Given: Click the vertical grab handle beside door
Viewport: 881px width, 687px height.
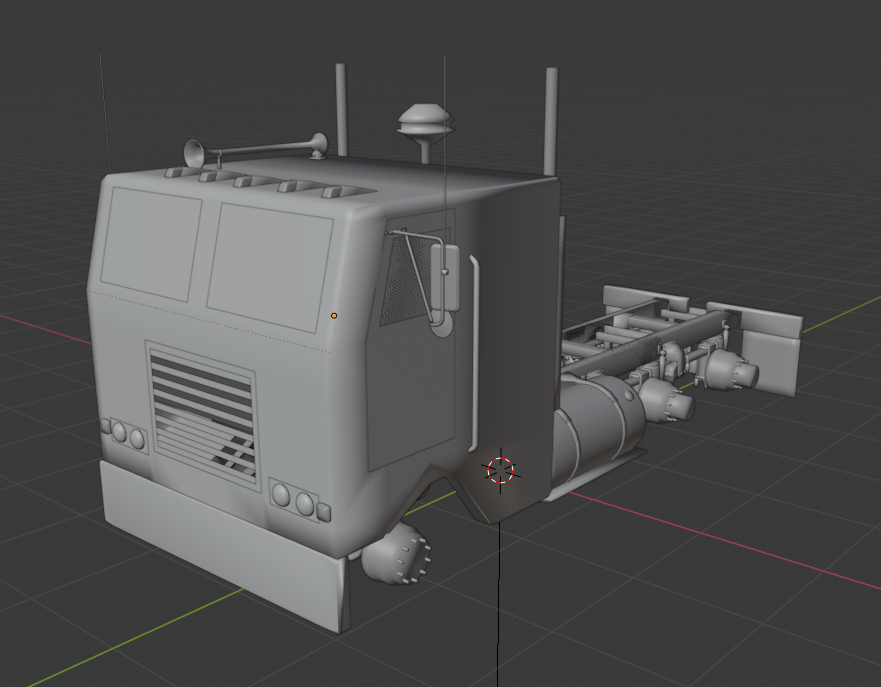Looking at the screenshot, I should [474, 353].
